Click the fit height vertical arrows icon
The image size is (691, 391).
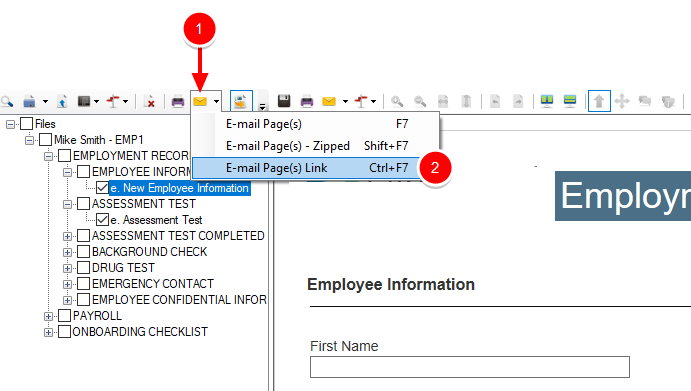click(x=466, y=102)
